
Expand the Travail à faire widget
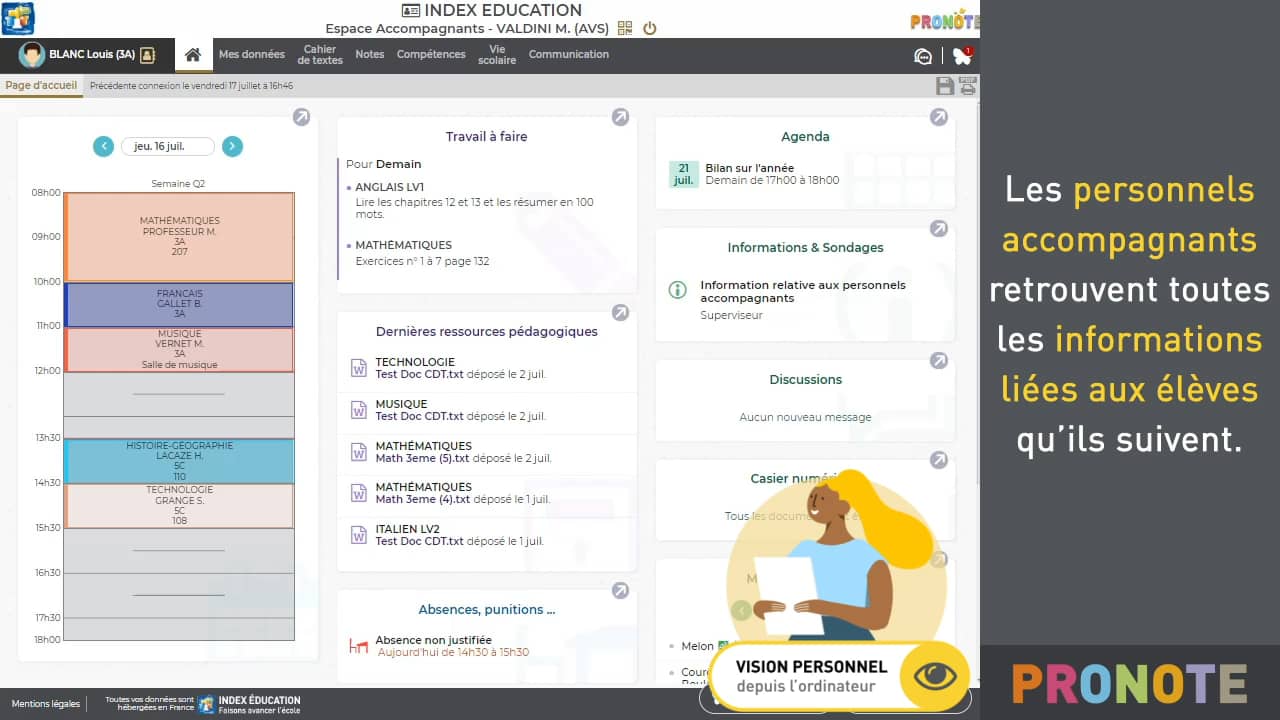click(x=620, y=117)
